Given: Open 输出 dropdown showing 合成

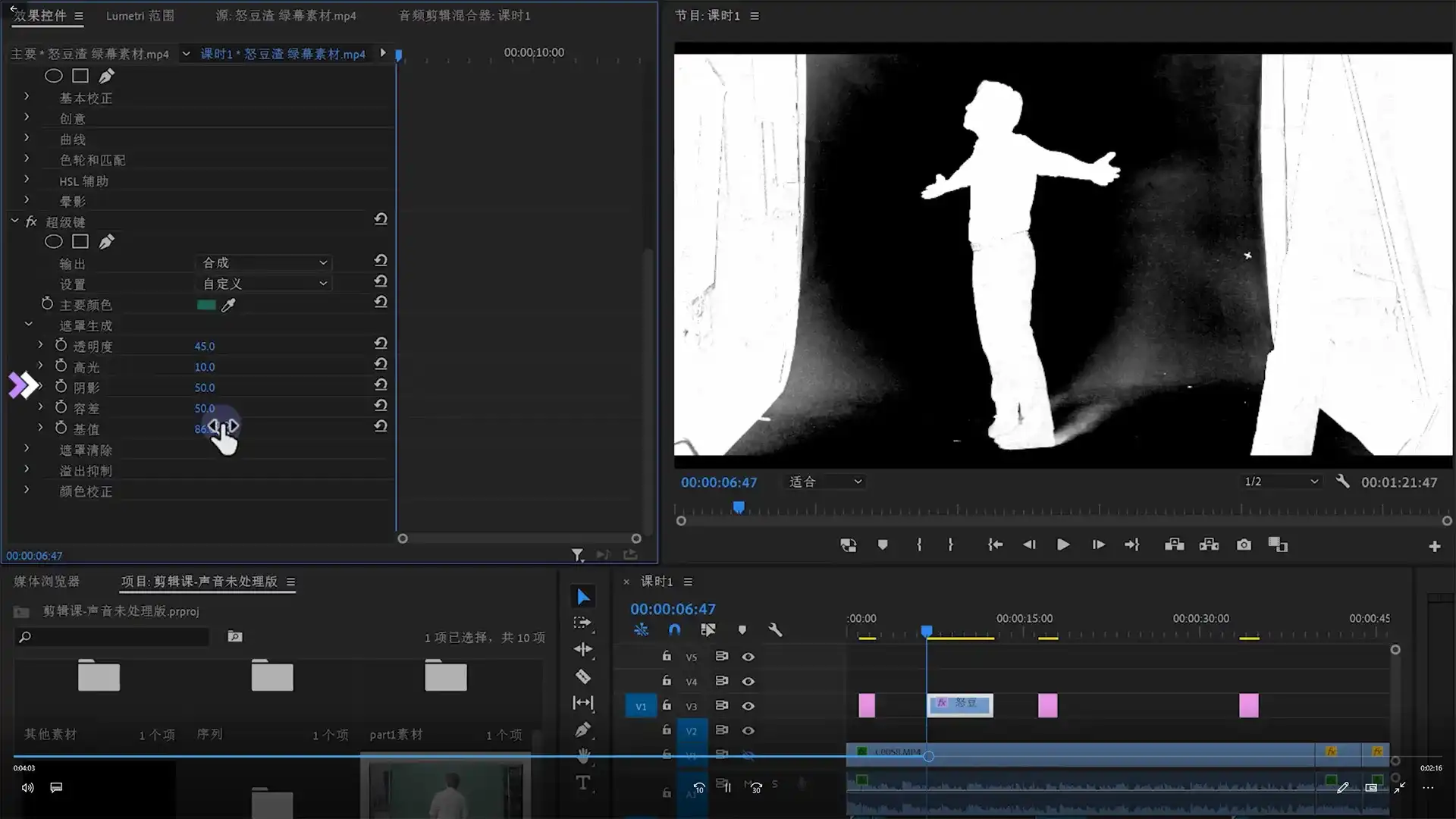Looking at the screenshot, I should (x=264, y=262).
